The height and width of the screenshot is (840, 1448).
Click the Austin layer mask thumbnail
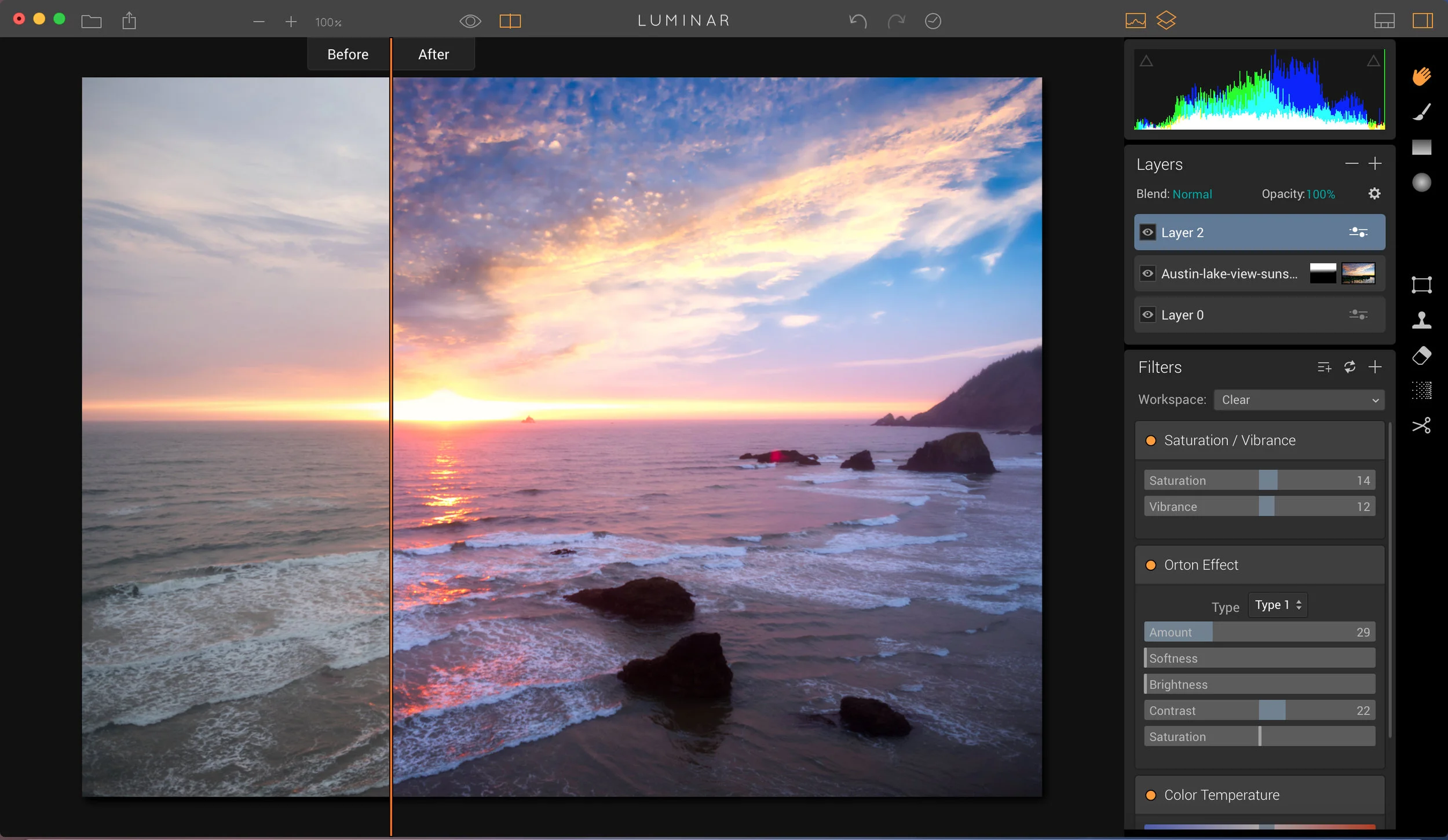(1323, 273)
